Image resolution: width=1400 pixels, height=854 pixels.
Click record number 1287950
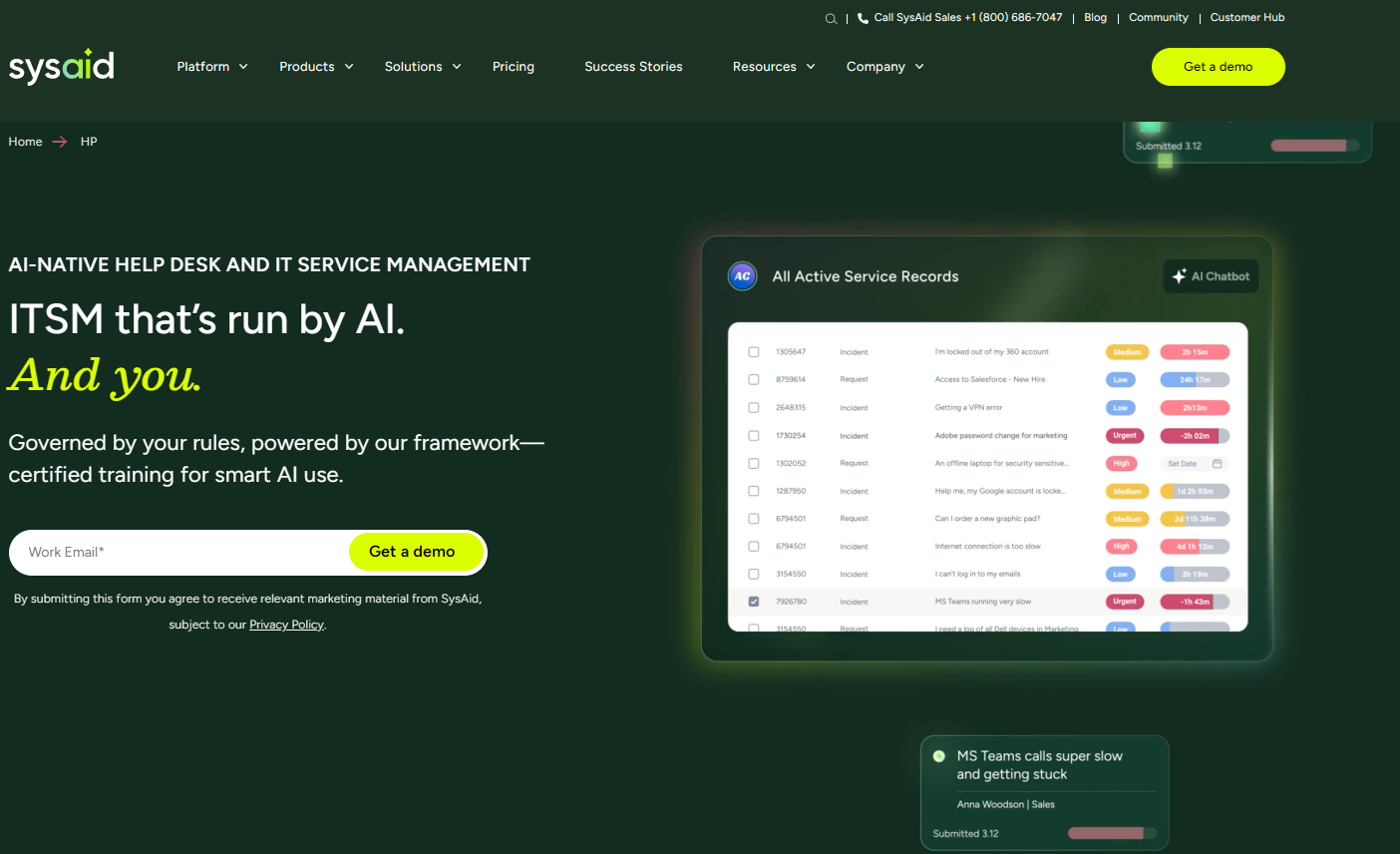[x=791, y=492]
